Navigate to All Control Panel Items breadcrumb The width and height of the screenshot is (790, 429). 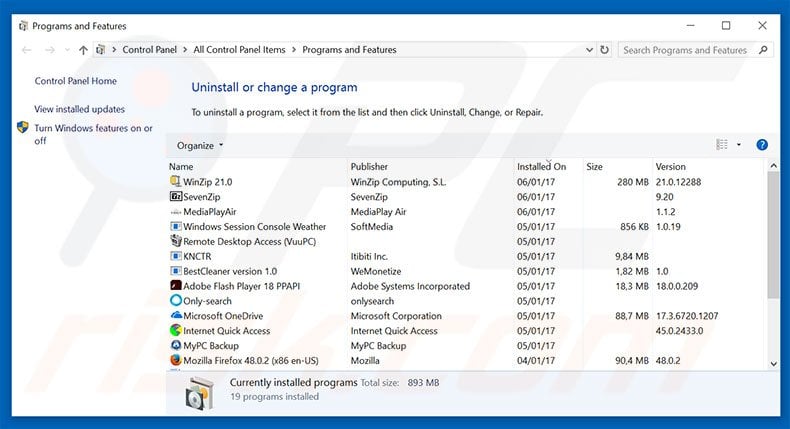coord(239,50)
